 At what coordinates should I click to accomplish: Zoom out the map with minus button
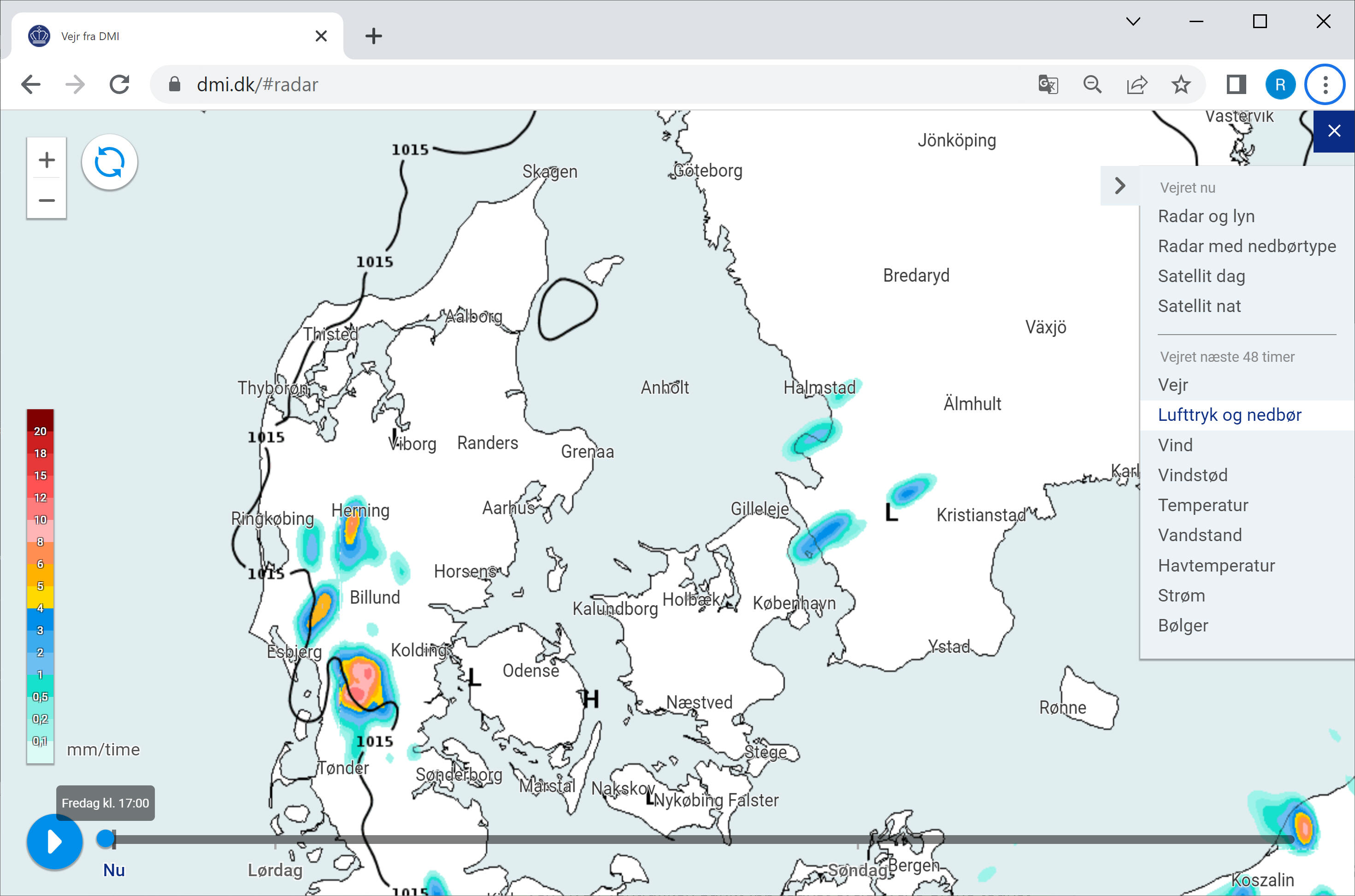pyautogui.click(x=47, y=200)
